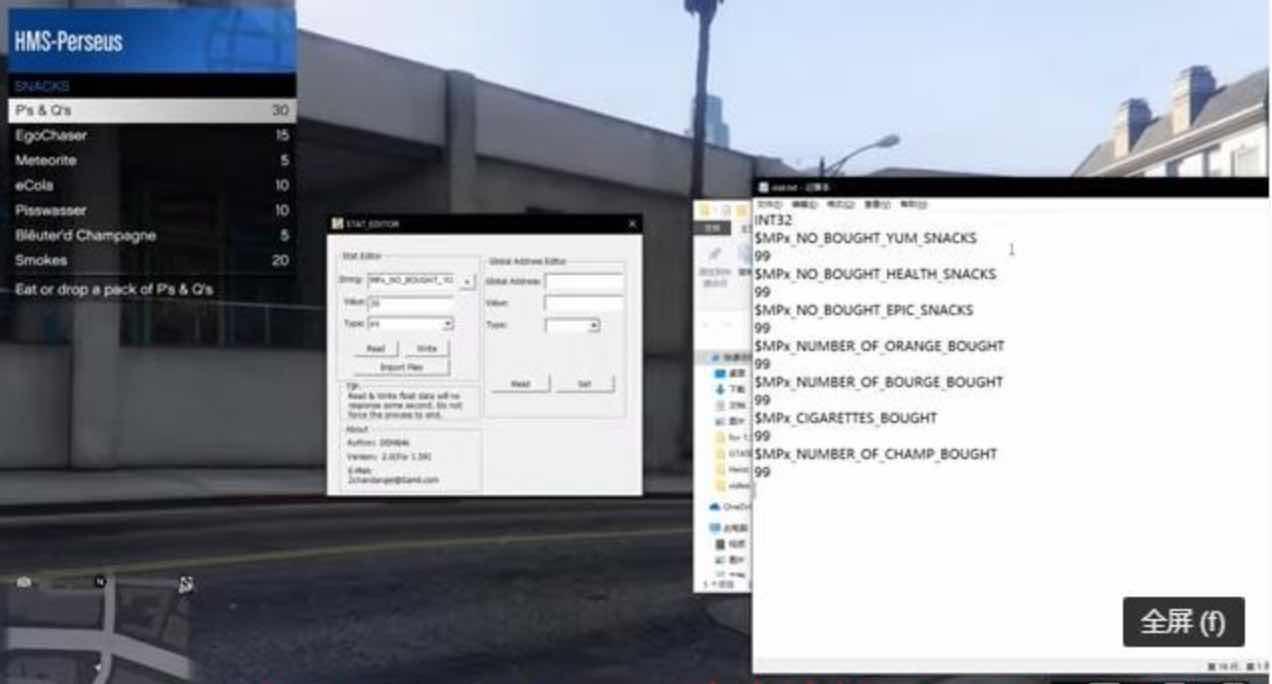The image size is (1272, 684).
Task: Open the 查看(V) menu in Notepad
Action: point(877,204)
